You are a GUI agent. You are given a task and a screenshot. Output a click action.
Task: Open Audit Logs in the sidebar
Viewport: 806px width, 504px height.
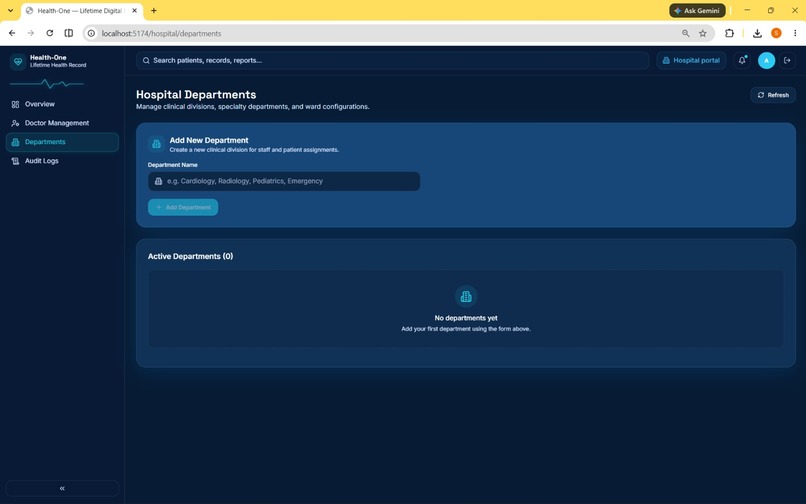[x=62, y=161]
